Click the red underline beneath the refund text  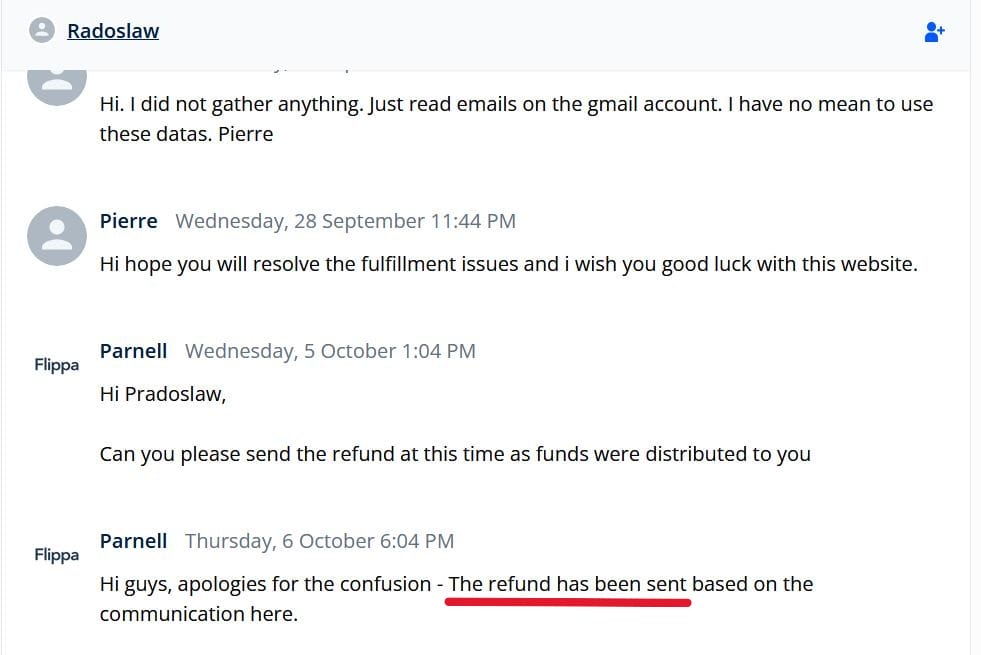click(x=567, y=600)
